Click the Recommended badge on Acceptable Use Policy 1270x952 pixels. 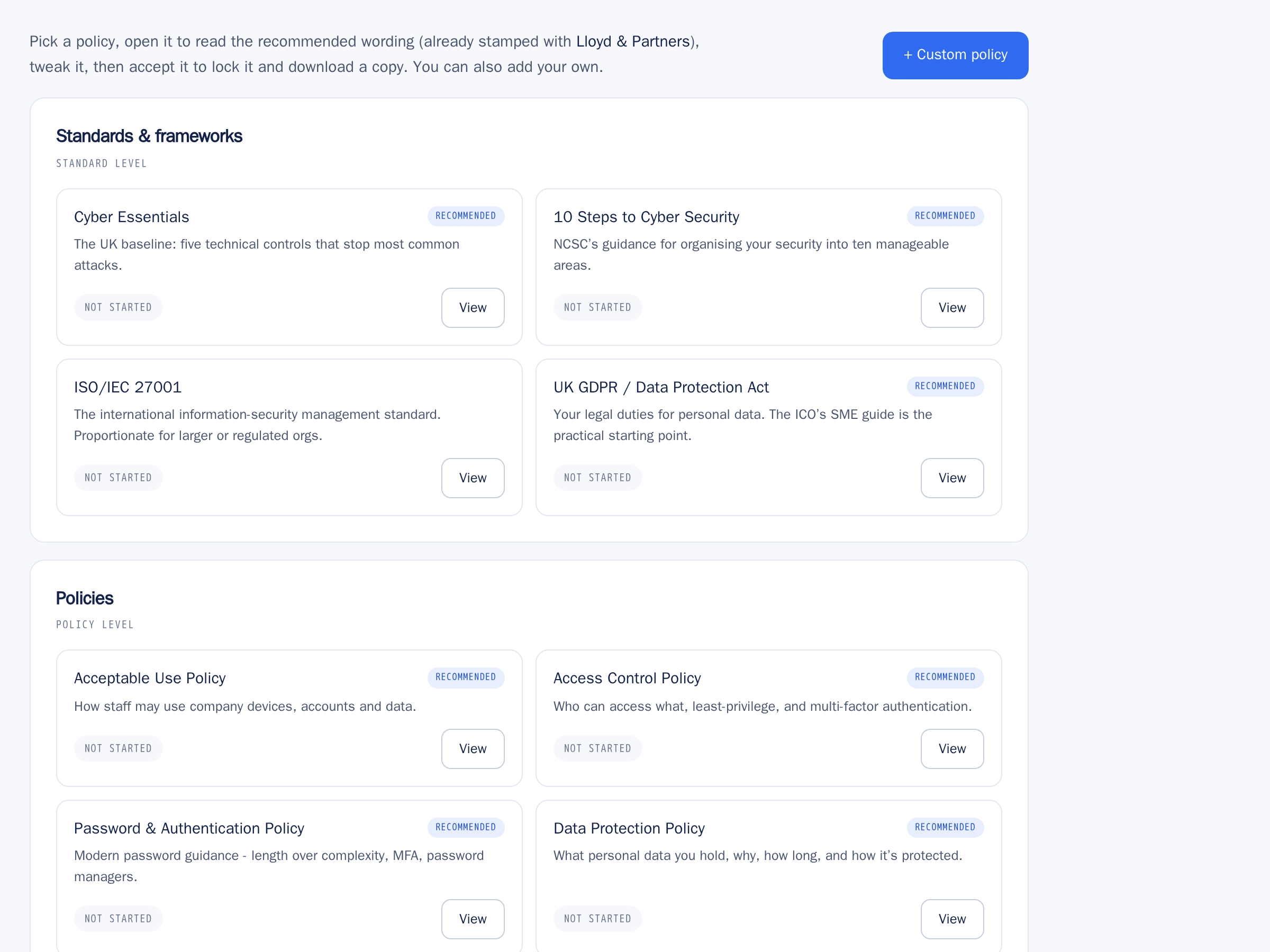466,677
